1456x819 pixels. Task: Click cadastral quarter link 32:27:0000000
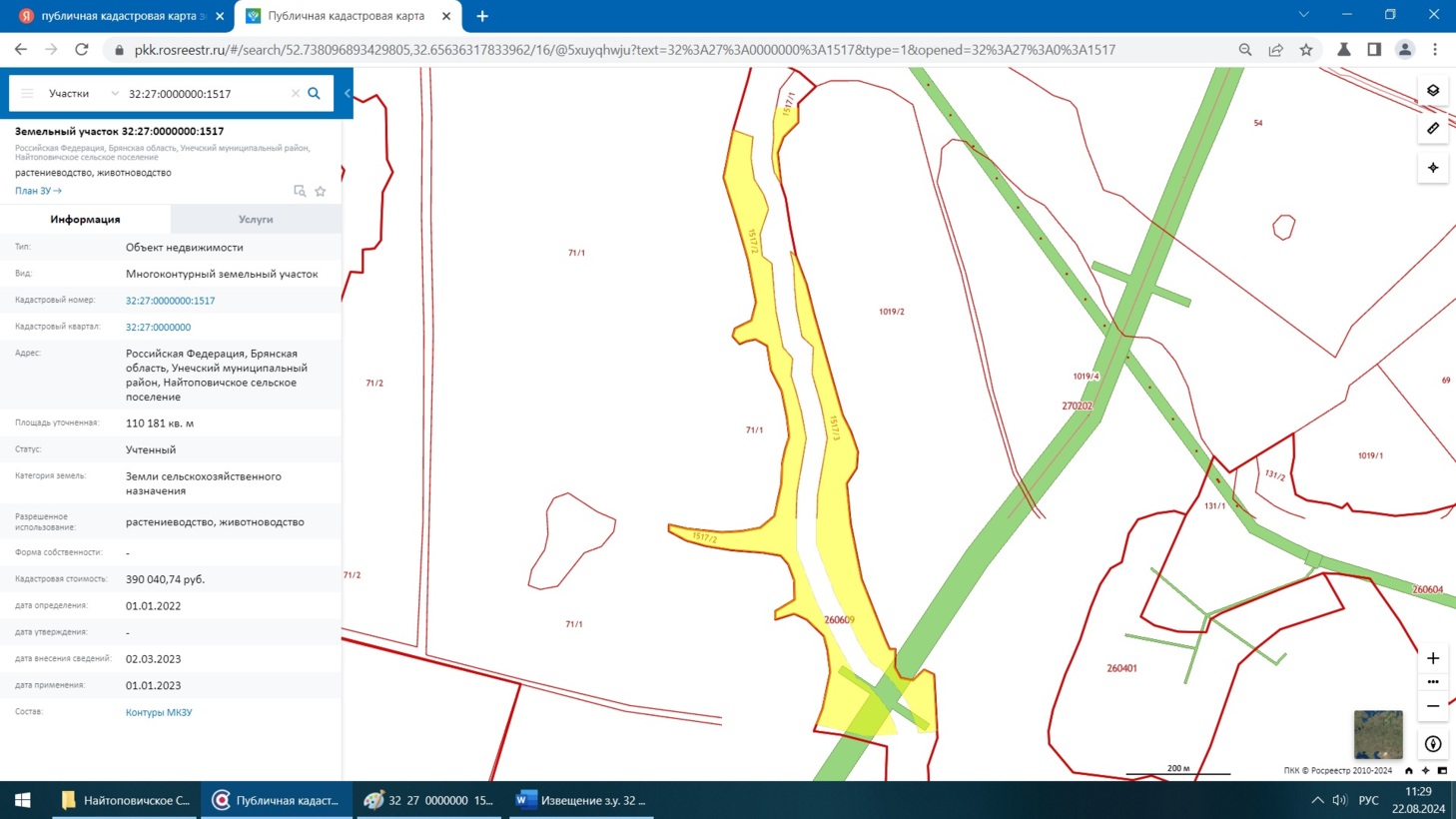coord(158,327)
